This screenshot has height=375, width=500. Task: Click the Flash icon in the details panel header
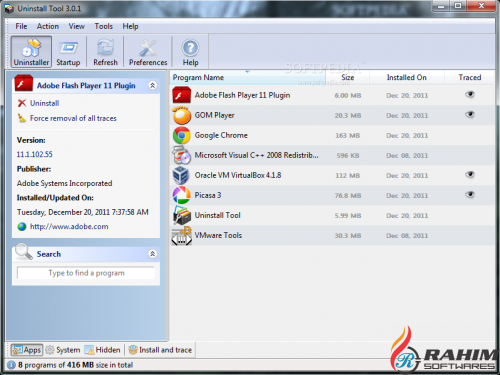click(24, 84)
